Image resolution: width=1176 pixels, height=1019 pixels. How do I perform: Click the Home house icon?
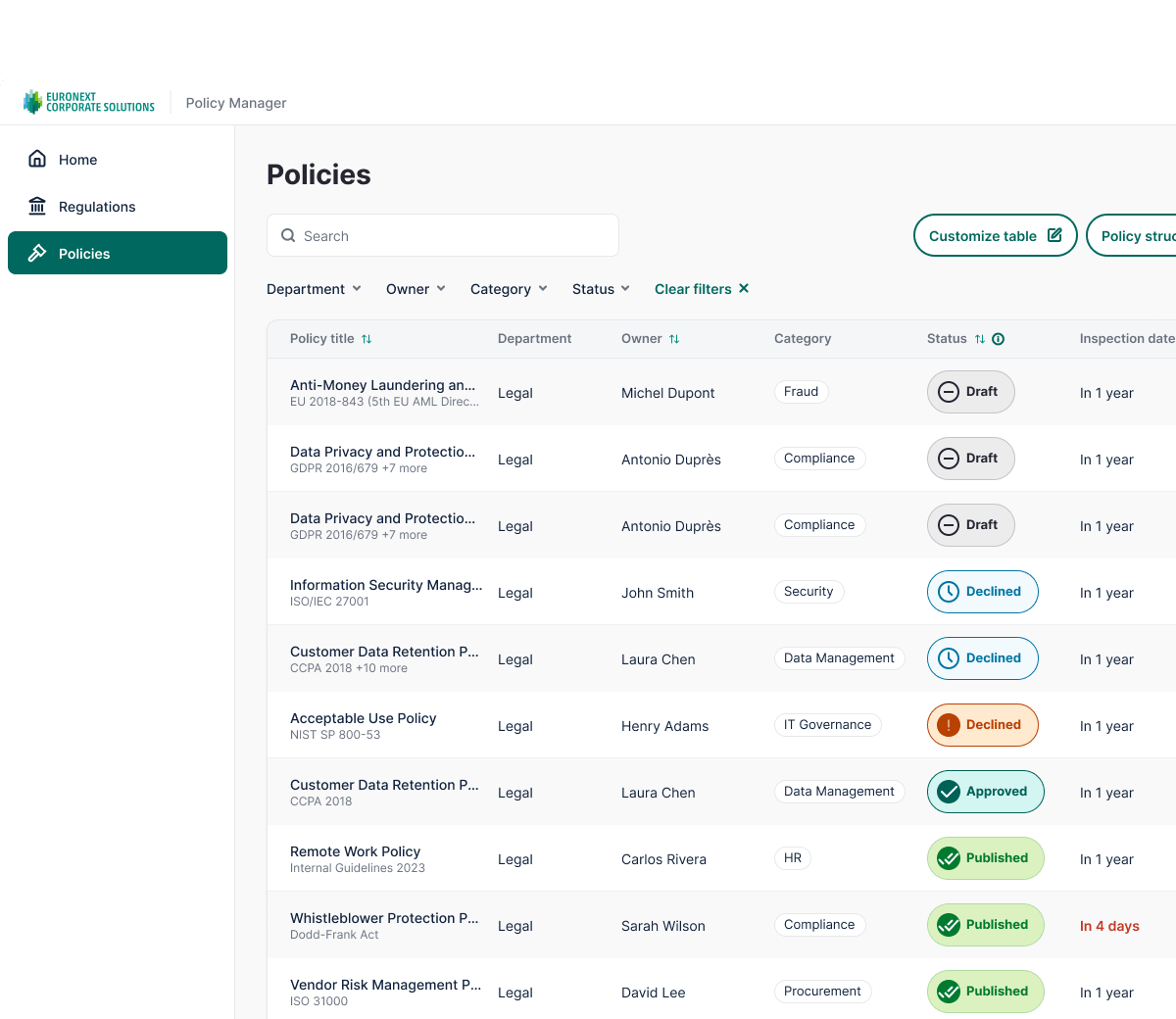pyautogui.click(x=37, y=159)
